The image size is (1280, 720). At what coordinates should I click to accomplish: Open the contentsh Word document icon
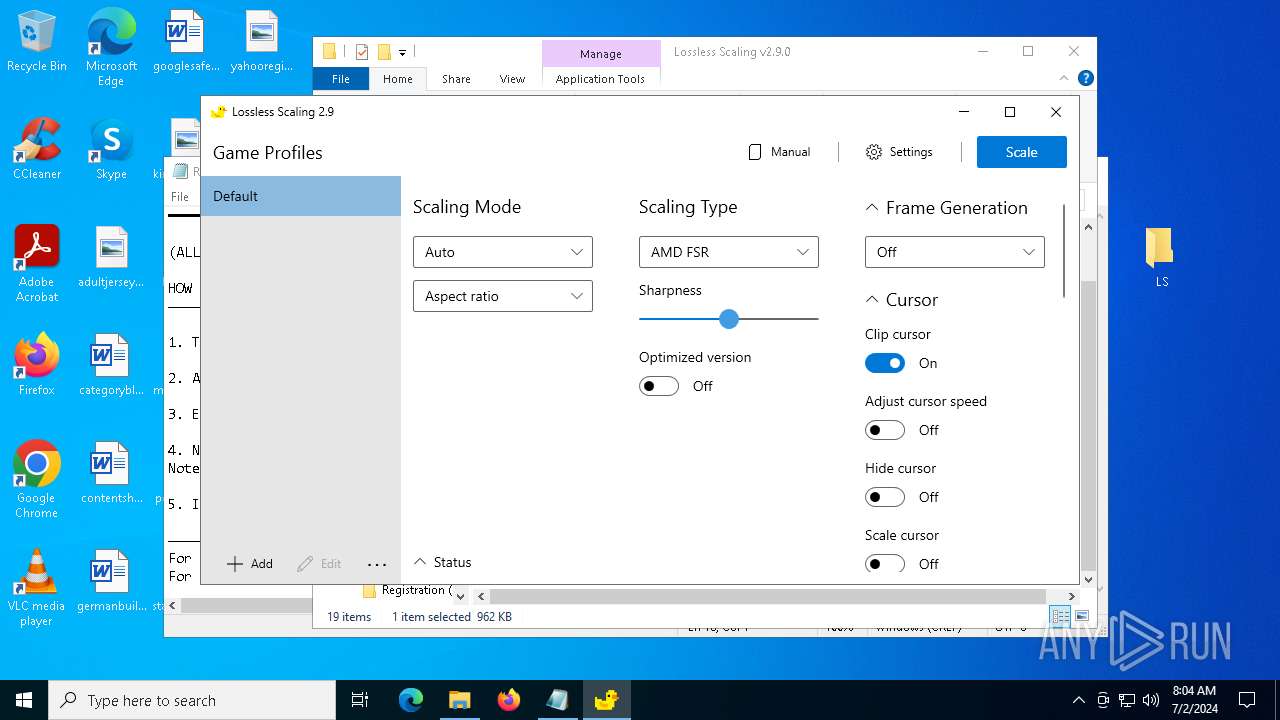(x=111, y=474)
